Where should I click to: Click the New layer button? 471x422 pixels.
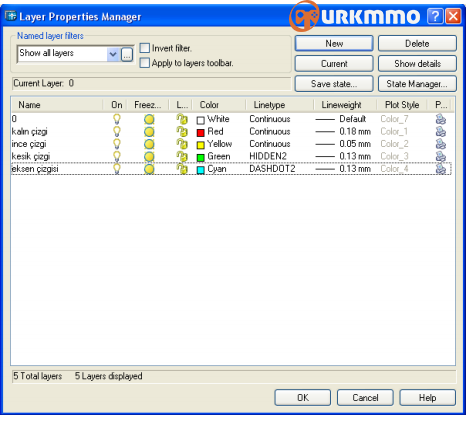click(x=334, y=43)
